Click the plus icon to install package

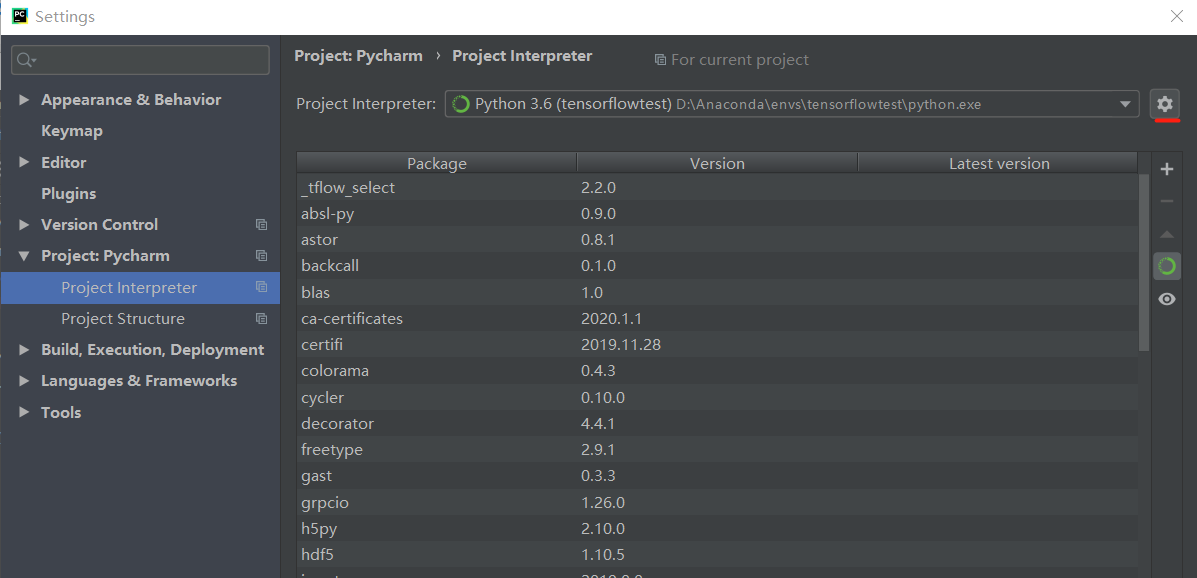[1166, 170]
